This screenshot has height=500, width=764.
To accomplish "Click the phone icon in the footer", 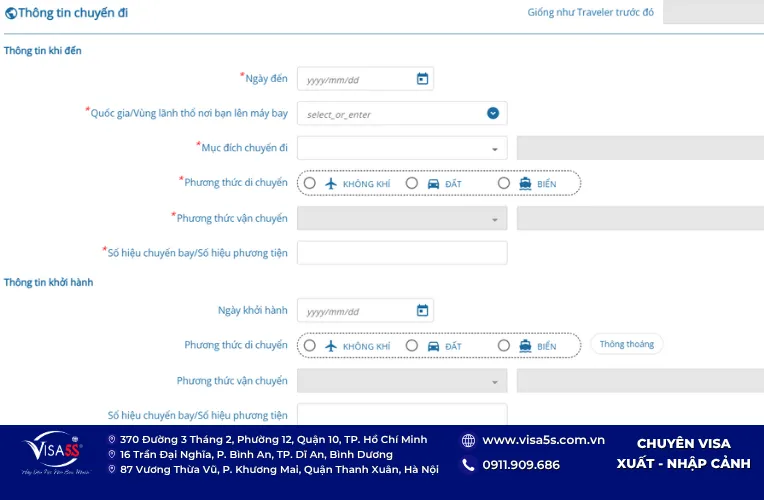I will (468, 465).
